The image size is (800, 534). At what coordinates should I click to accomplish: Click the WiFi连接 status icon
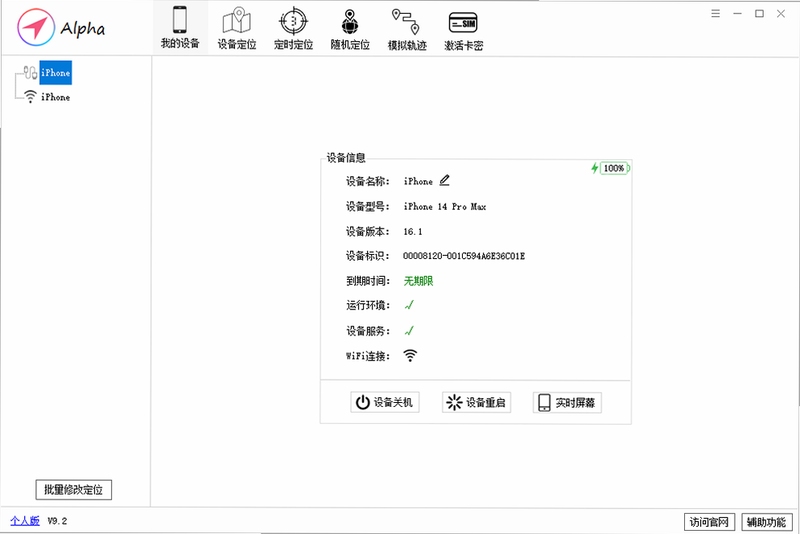coord(410,355)
